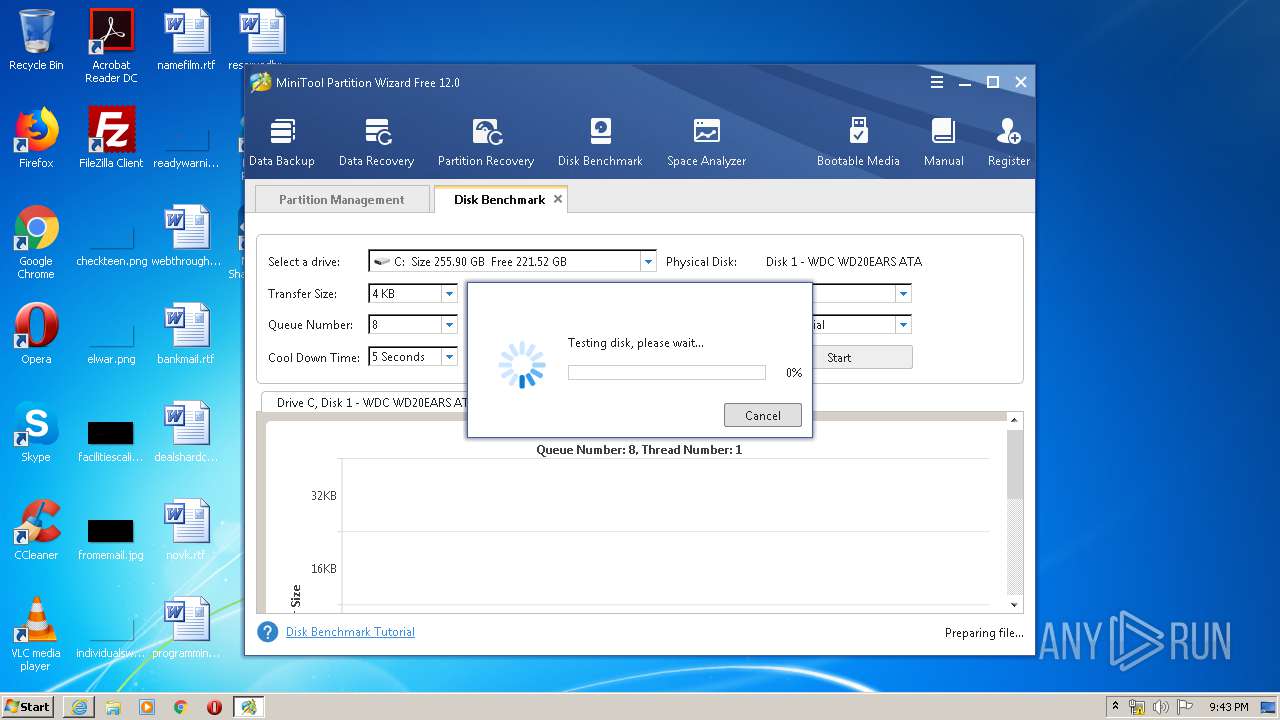1280x720 pixels.
Task: Switch to the Partition Management tab
Action: tap(342, 199)
